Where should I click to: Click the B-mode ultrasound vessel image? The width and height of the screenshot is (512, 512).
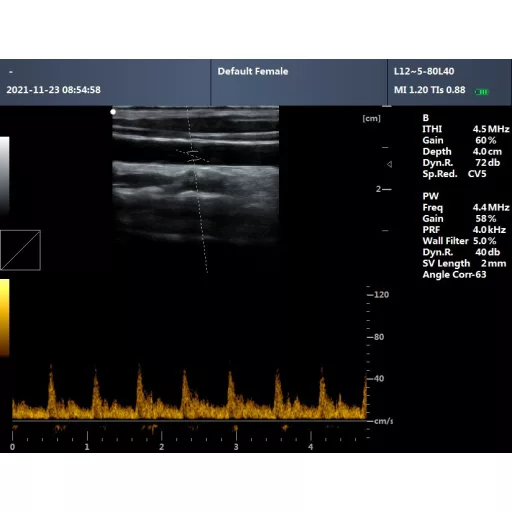click(x=196, y=175)
